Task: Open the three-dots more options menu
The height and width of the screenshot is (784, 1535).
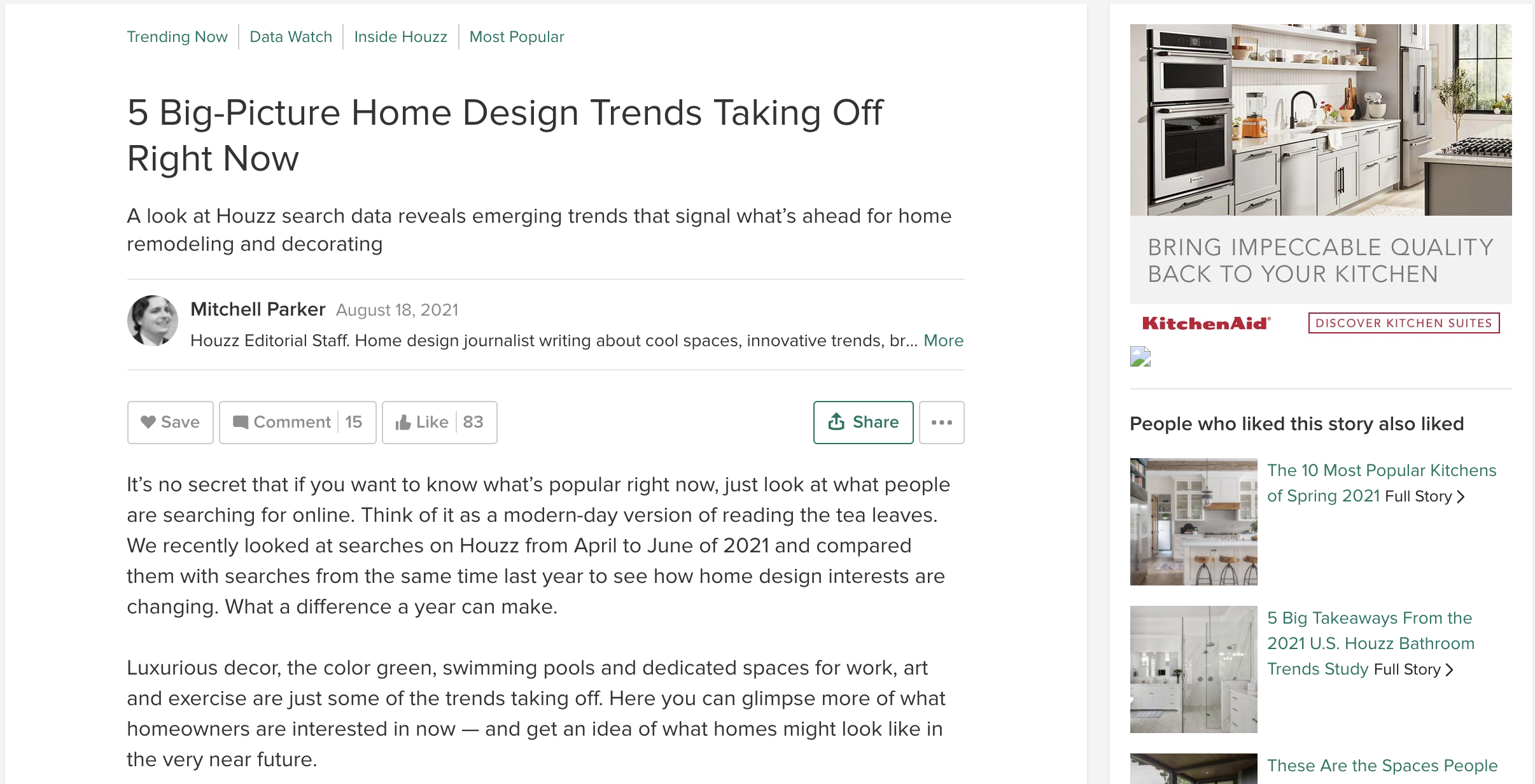Action: click(x=942, y=423)
